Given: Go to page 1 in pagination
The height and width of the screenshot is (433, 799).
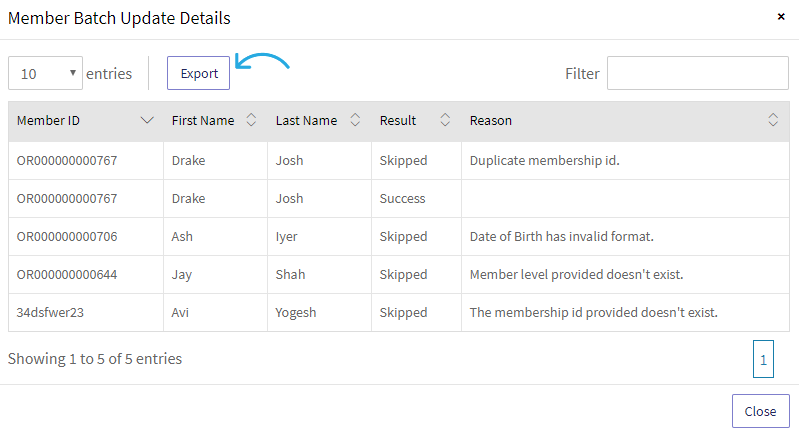Looking at the screenshot, I should tap(763, 359).
